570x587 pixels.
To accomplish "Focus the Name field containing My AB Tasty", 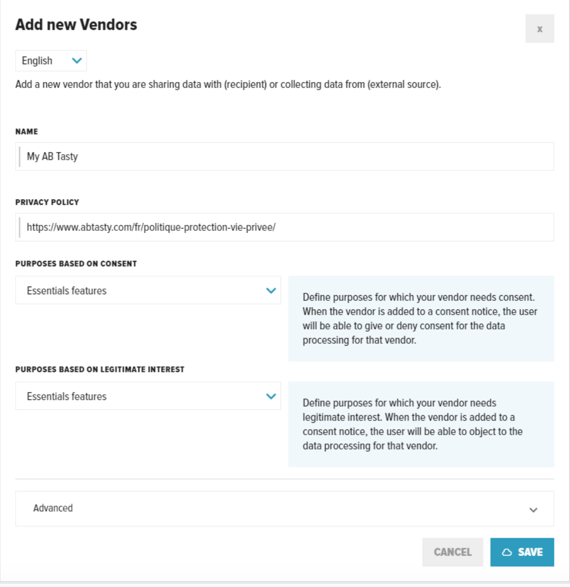I will click(x=284, y=156).
